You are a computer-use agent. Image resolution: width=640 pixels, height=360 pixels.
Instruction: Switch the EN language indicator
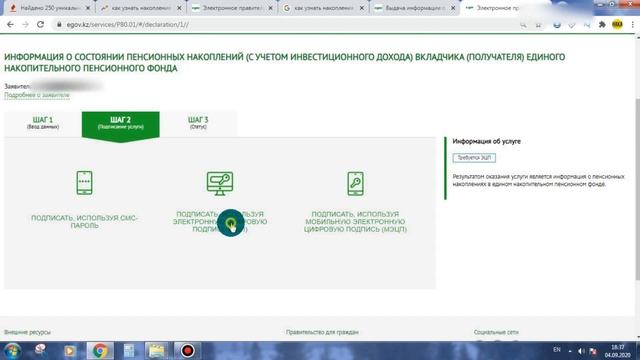point(557,350)
